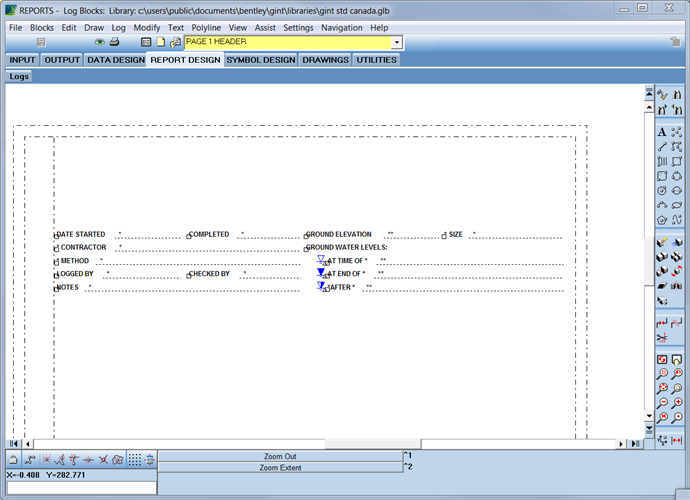The height and width of the screenshot is (500, 690).
Task: Toggle endpoint snap with connected nodes icon
Action: (x=29, y=460)
